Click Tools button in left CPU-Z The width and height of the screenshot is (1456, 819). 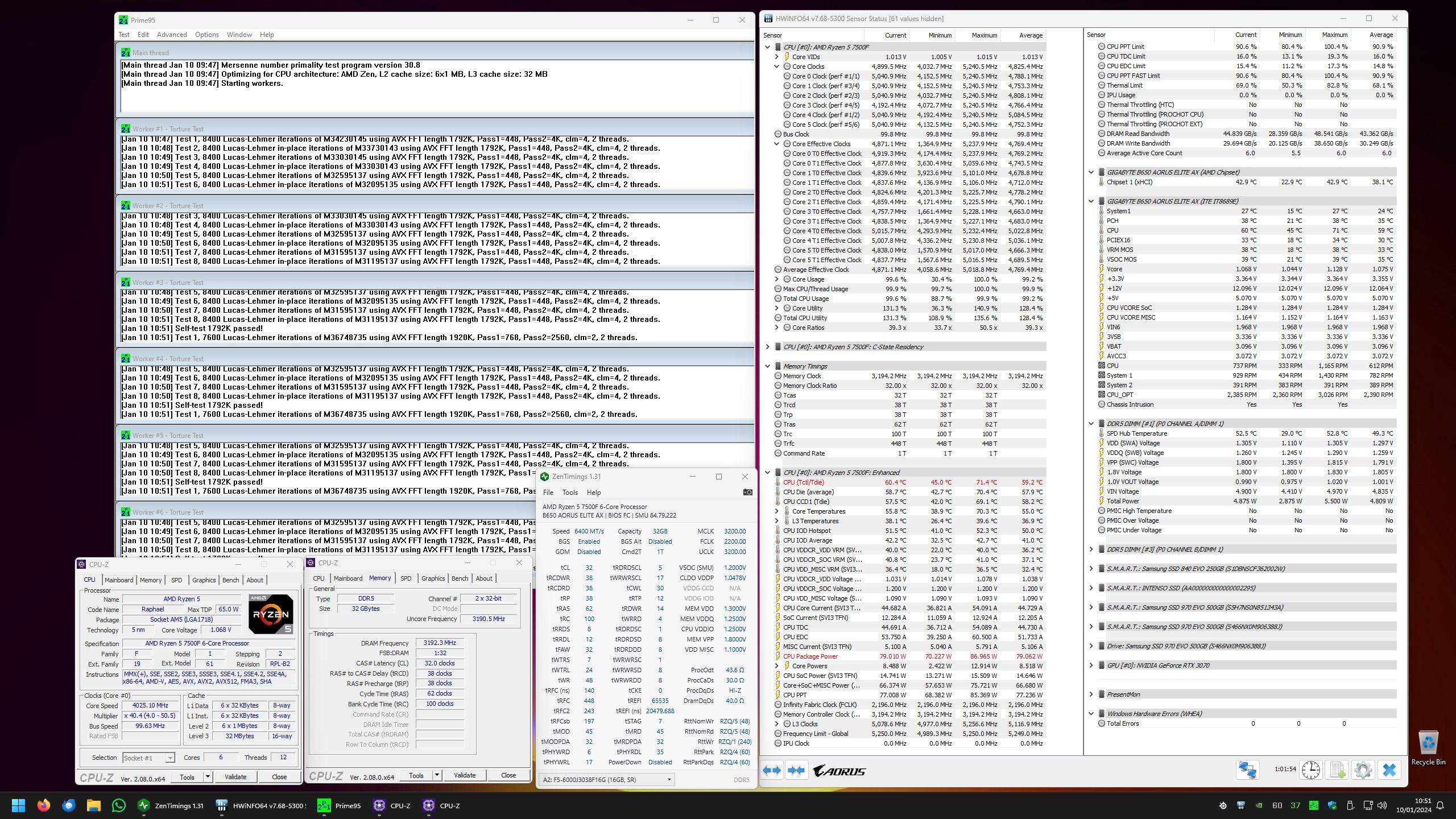coord(187,777)
